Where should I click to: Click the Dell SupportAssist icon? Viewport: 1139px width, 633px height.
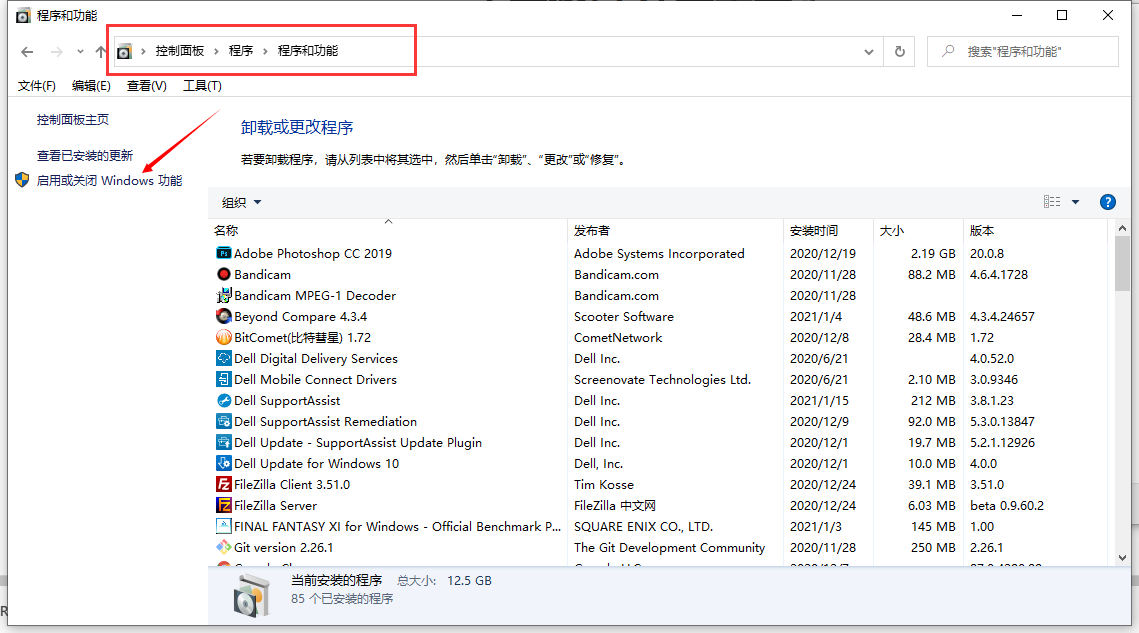224,400
